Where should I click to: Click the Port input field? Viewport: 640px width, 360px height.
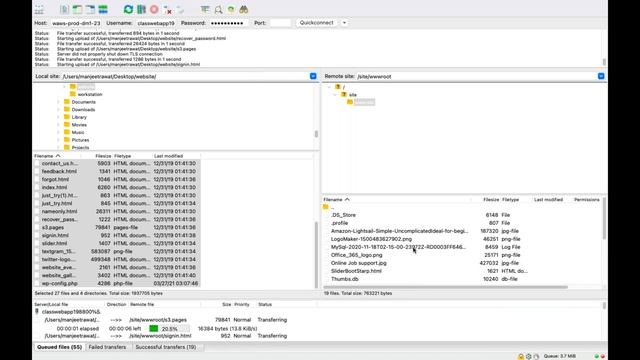pos(280,23)
